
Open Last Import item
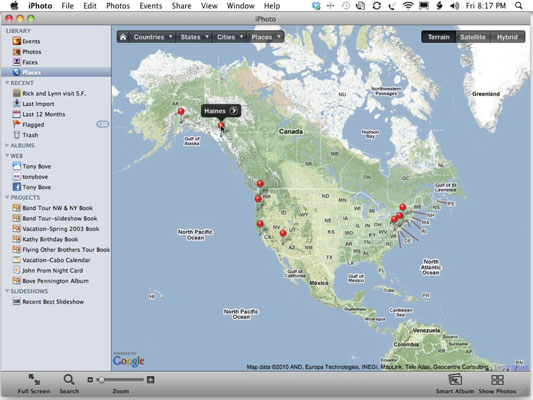pos(38,104)
